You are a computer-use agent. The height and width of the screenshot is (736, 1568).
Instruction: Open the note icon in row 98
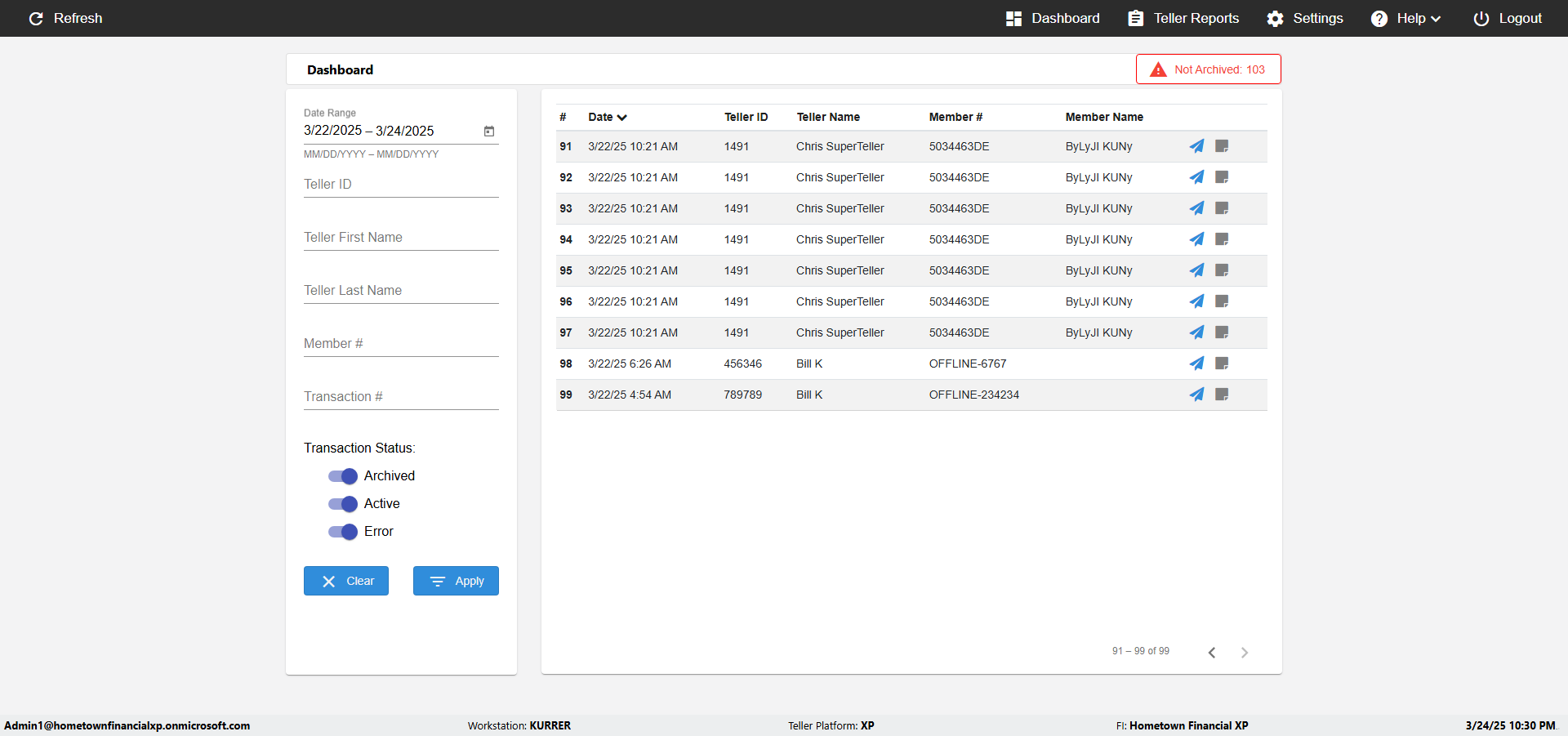[1222, 364]
